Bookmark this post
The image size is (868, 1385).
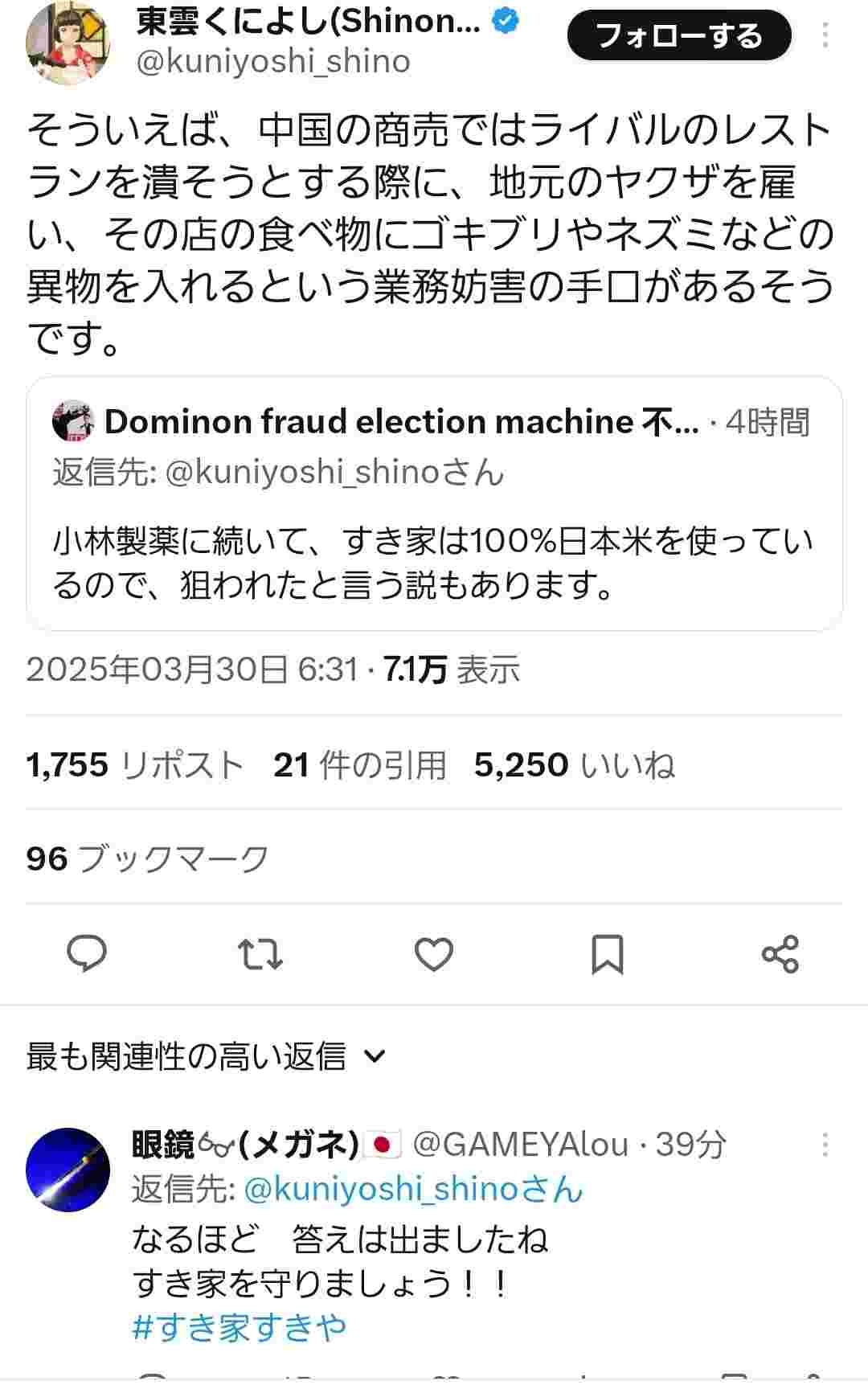coord(607,954)
